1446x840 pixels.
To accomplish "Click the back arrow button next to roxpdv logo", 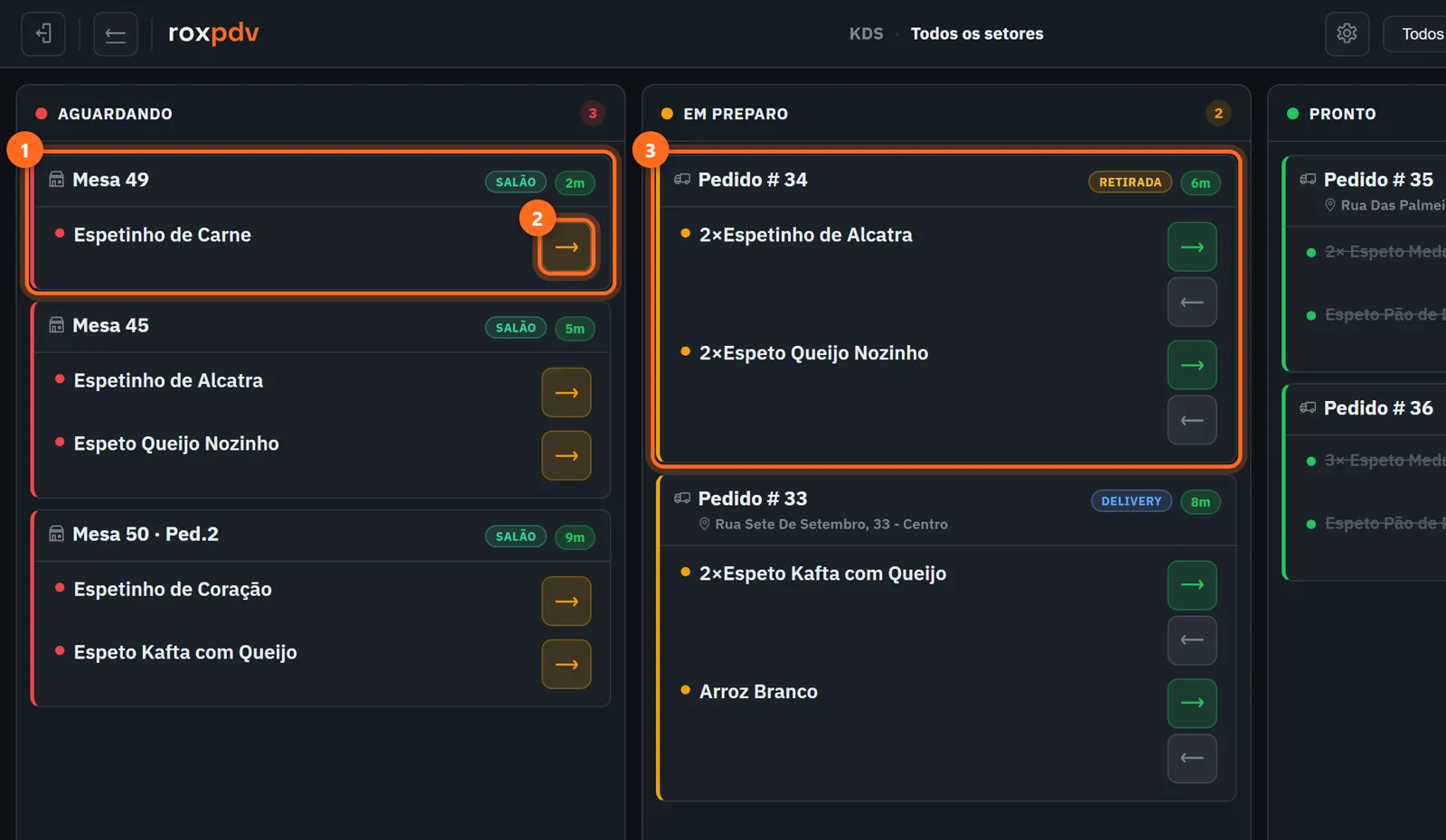I will [116, 34].
